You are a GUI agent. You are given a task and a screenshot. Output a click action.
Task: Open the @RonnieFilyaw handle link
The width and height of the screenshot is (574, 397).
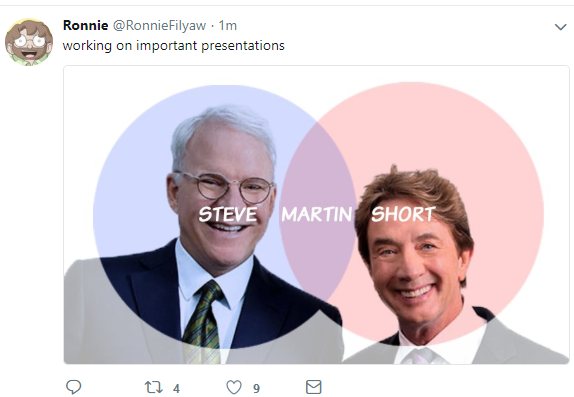(159, 26)
